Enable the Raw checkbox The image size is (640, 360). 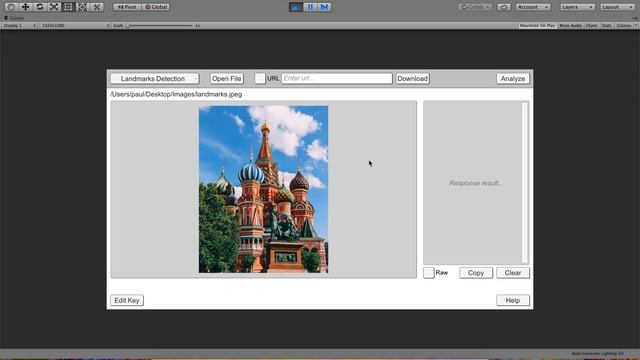[x=429, y=273]
